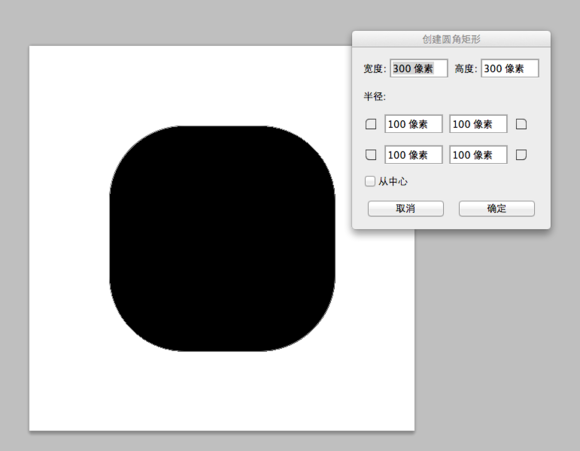The image size is (580, 451).
Task: Click the 高度 label text
Action: pyautogui.click(x=466, y=69)
